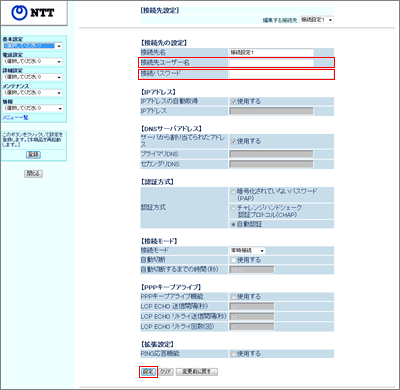Click the 自動切断するまでの時間 field
The image size is (400, 390).
pos(252,270)
